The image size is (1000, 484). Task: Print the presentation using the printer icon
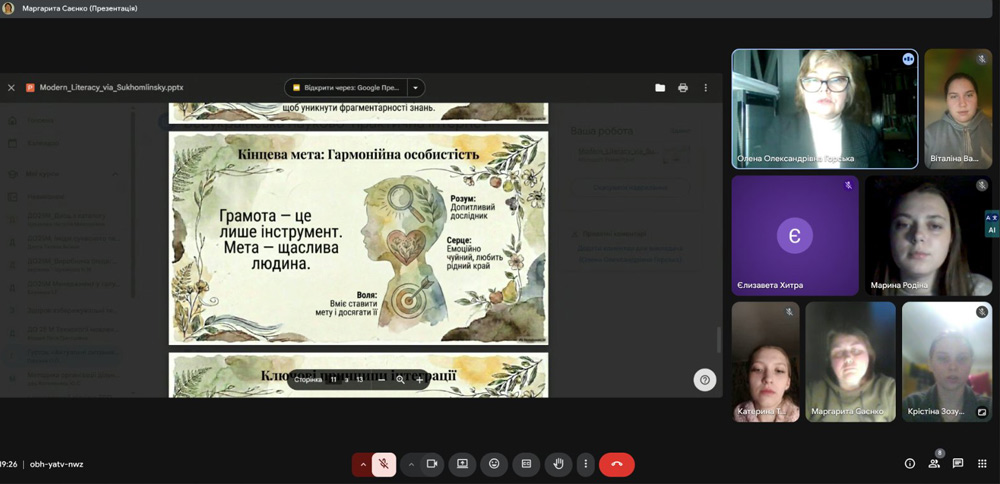coord(683,88)
